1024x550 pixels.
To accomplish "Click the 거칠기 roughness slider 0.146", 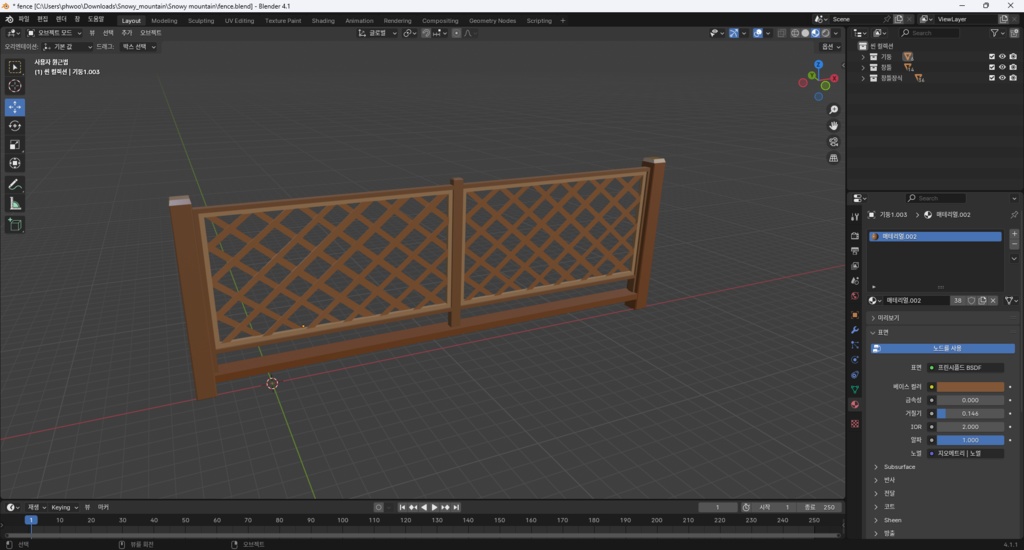I will click(x=970, y=413).
